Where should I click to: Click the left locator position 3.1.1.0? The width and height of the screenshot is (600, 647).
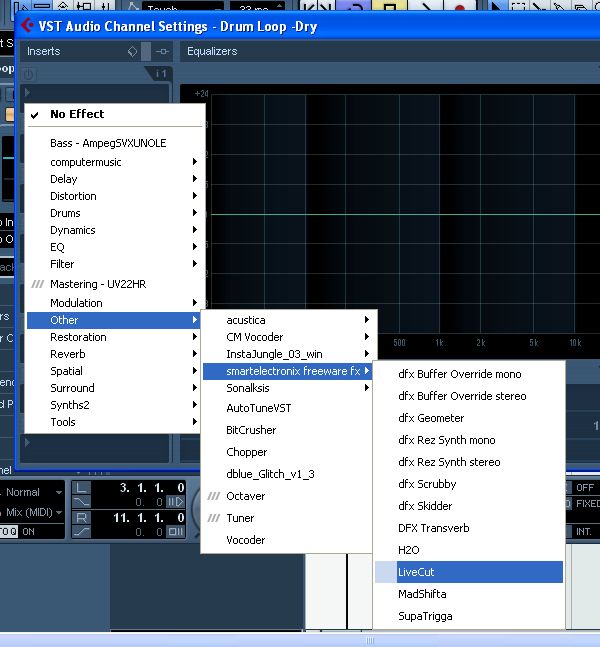click(x=152, y=488)
